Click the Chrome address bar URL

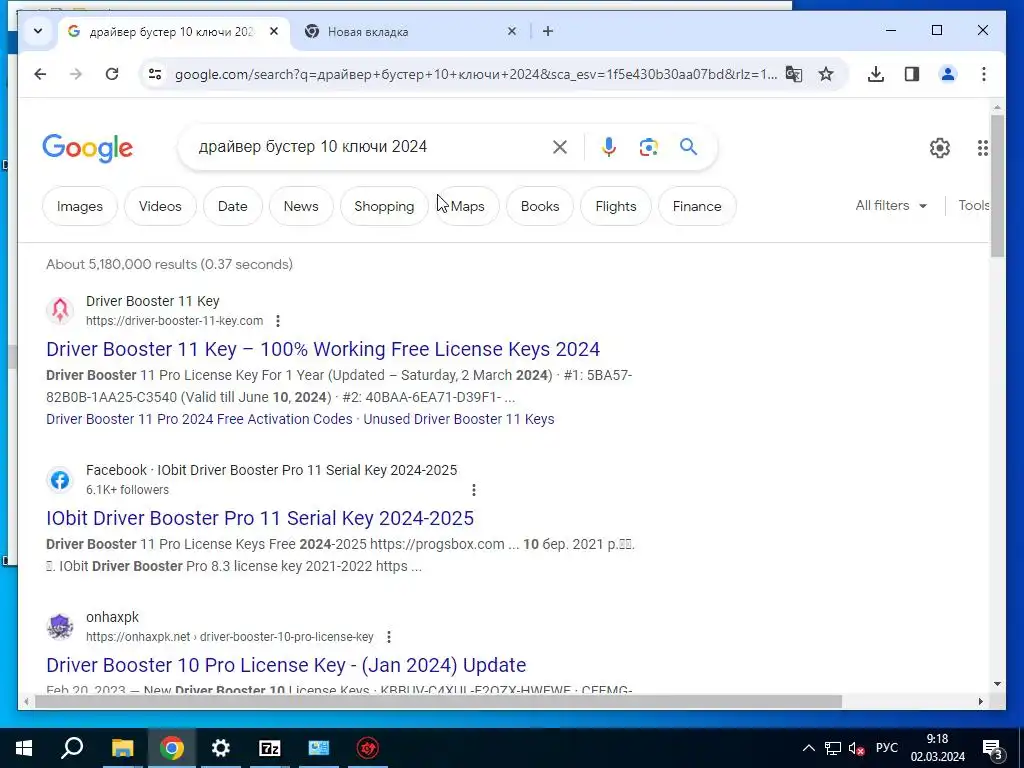475,74
